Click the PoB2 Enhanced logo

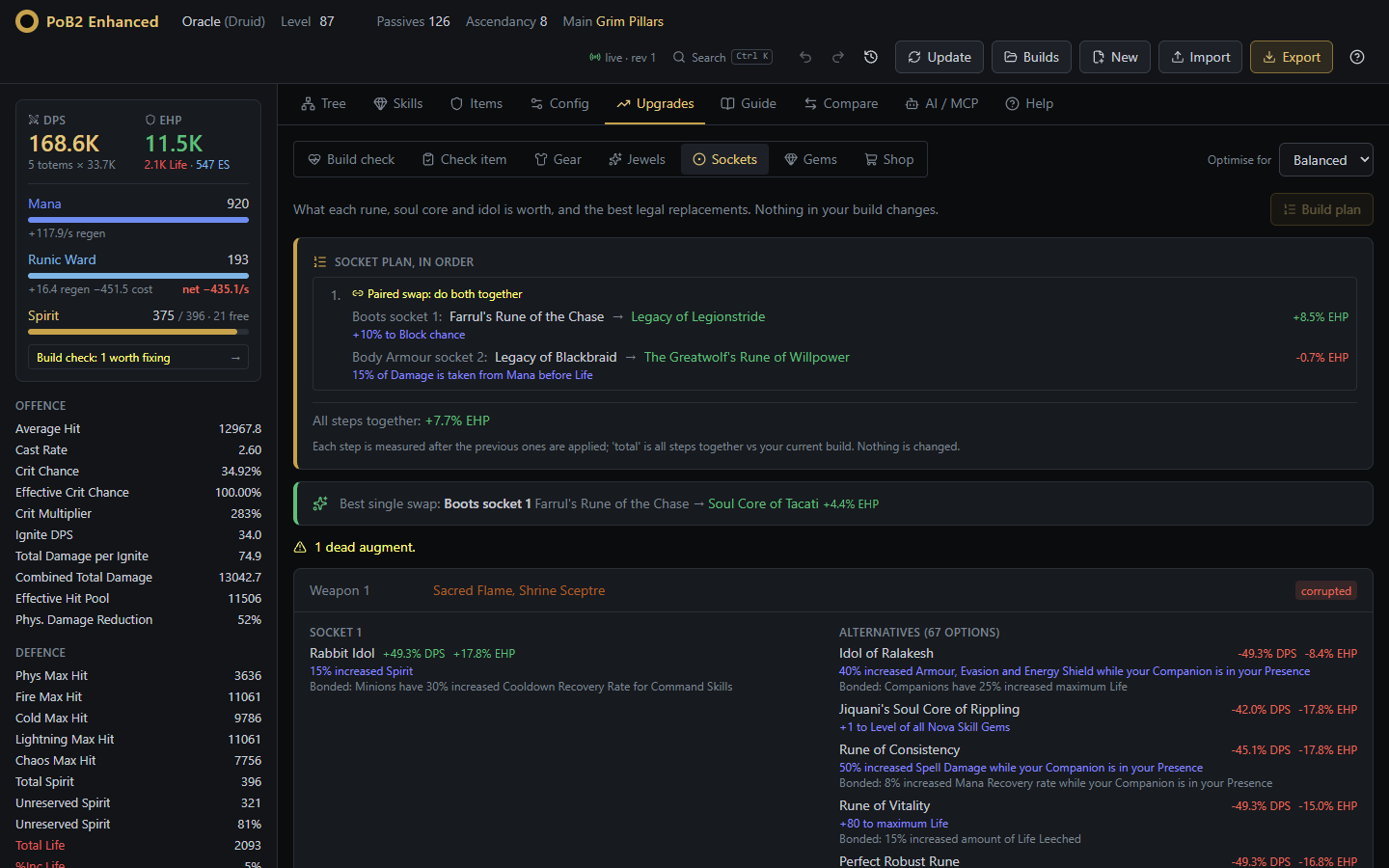tap(87, 21)
